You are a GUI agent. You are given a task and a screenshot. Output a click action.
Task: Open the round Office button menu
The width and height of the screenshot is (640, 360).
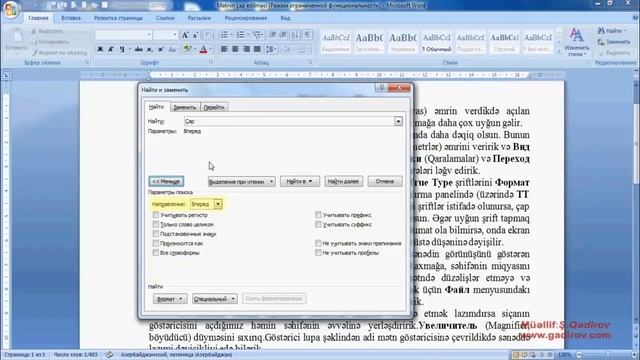[x=11, y=10]
